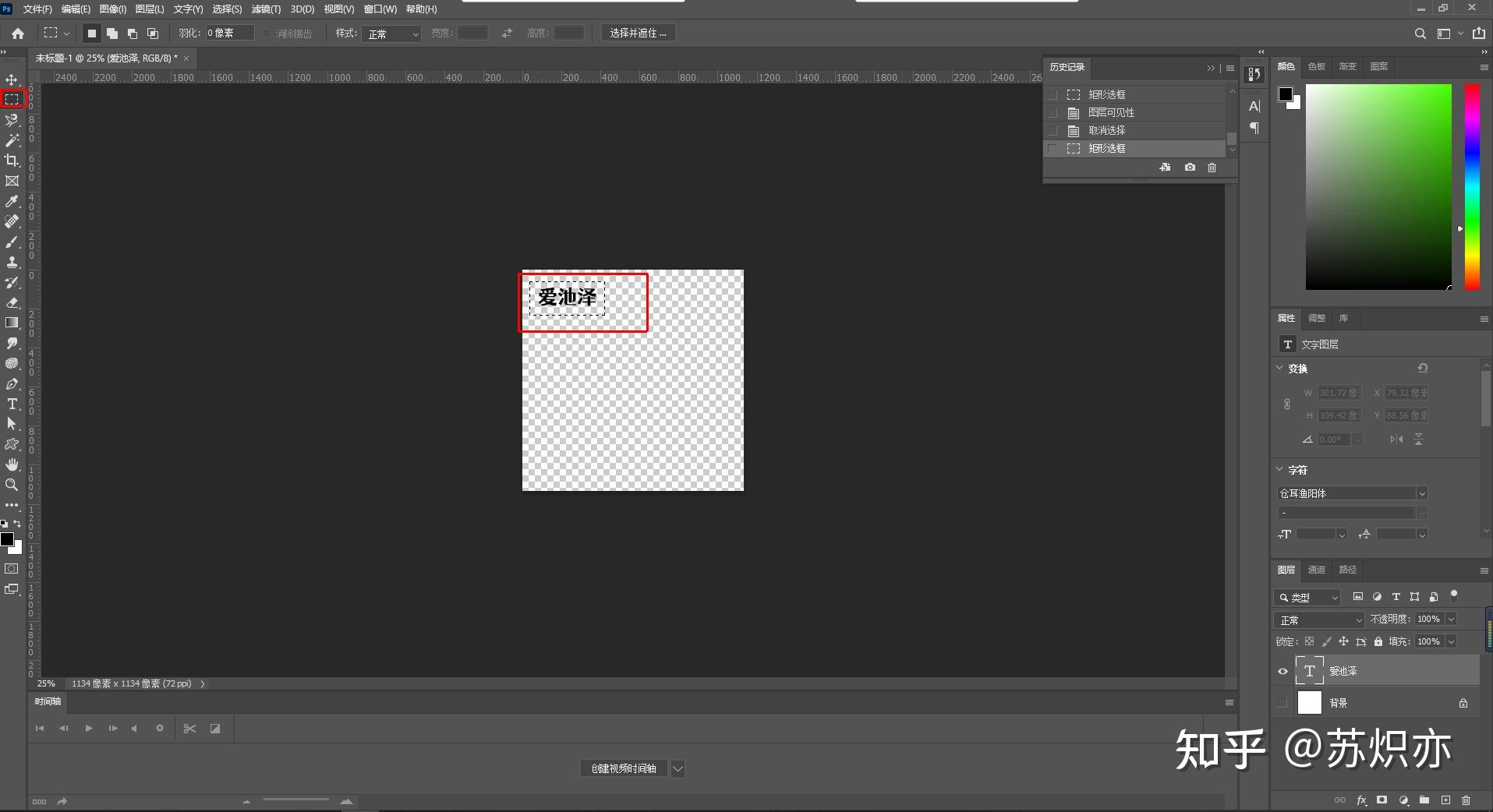Select the Magic Wand tool
The width and height of the screenshot is (1493, 812).
12,140
